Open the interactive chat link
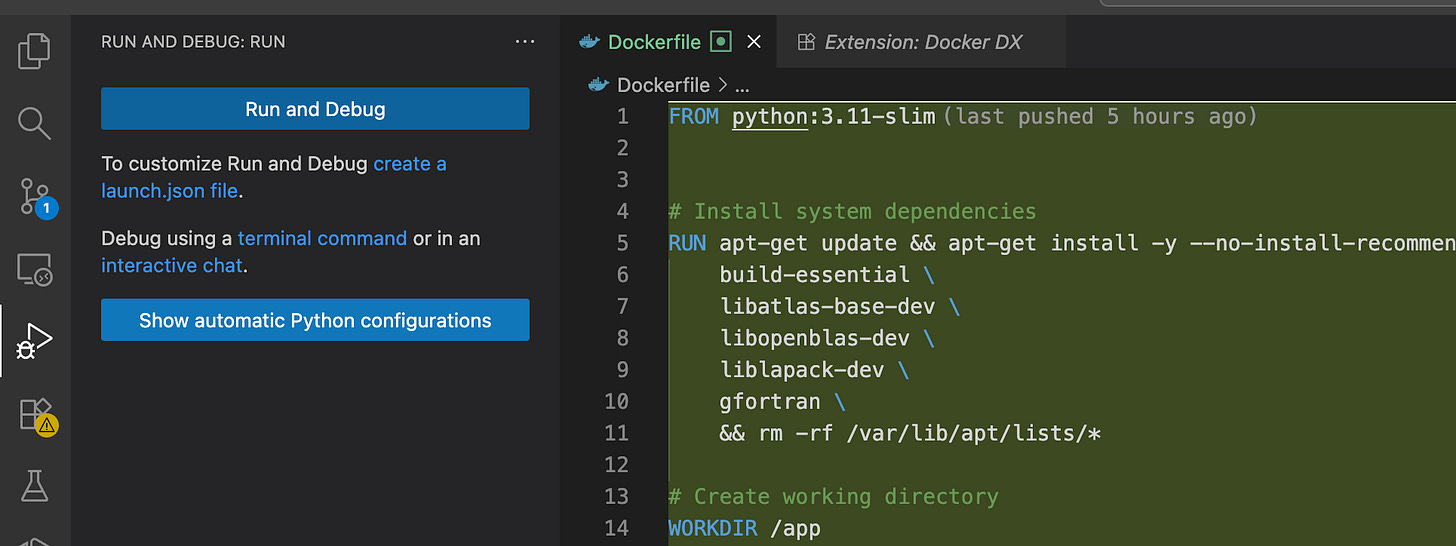 point(171,266)
